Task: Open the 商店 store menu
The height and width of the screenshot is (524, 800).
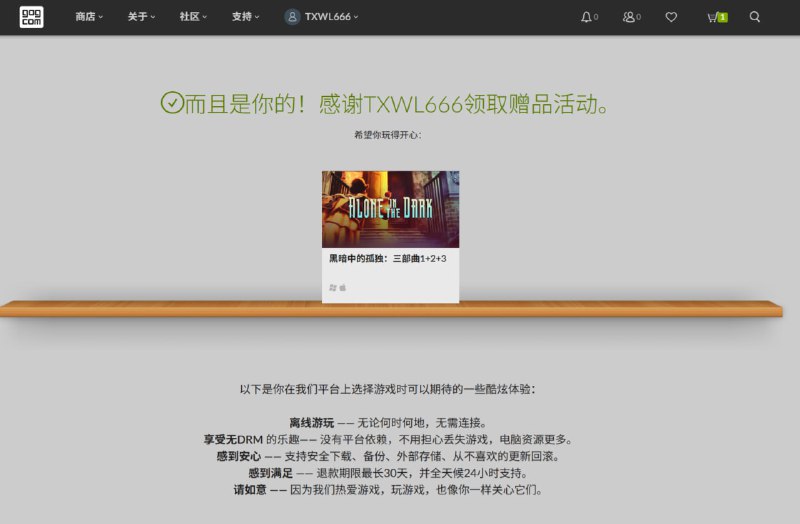Action: tap(89, 17)
